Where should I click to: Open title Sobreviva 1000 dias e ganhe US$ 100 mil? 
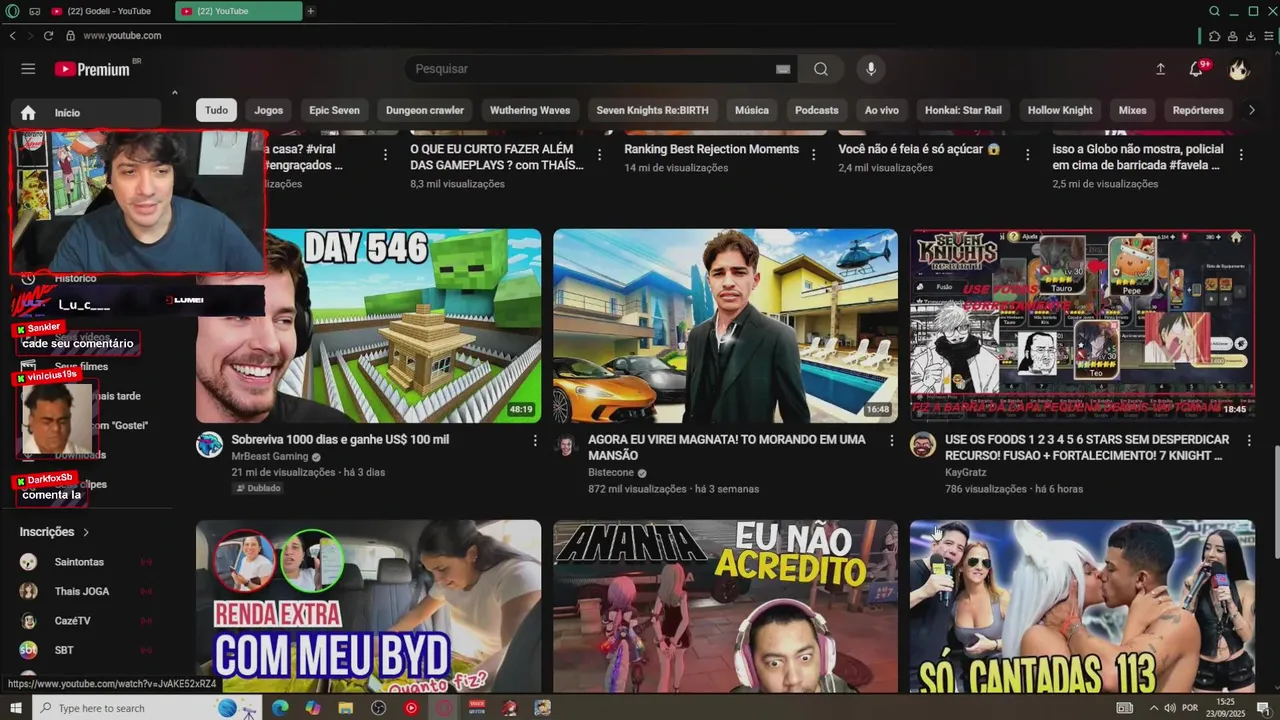coord(340,440)
